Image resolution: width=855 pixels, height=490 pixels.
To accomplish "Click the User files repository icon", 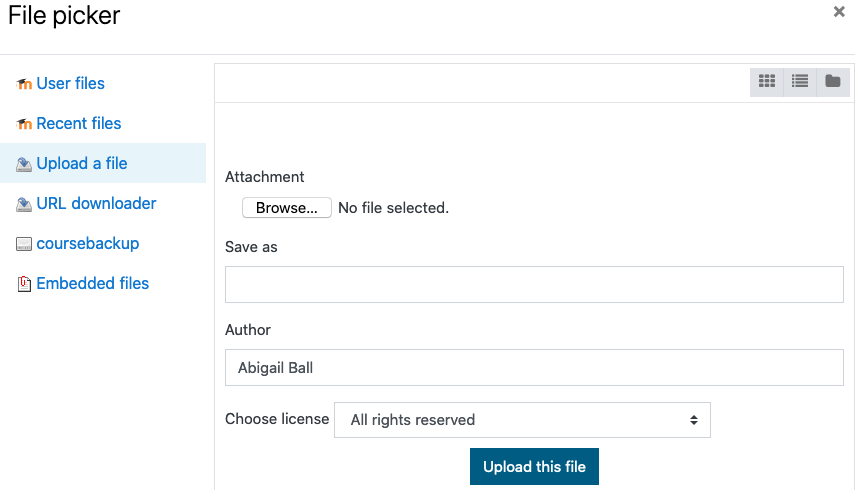I will 25,84.
